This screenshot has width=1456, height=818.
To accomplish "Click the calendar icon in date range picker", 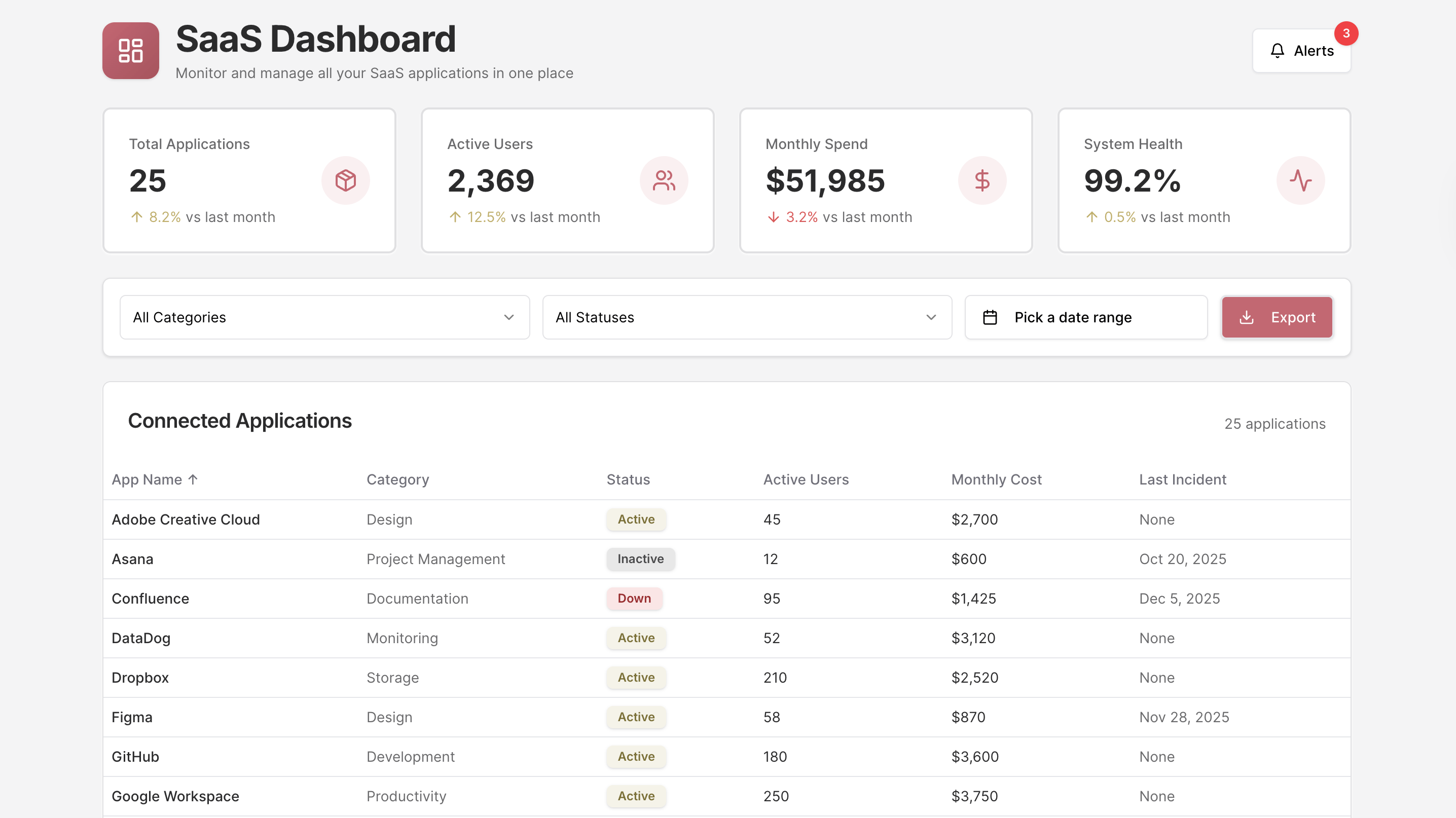I will point(990,317).
